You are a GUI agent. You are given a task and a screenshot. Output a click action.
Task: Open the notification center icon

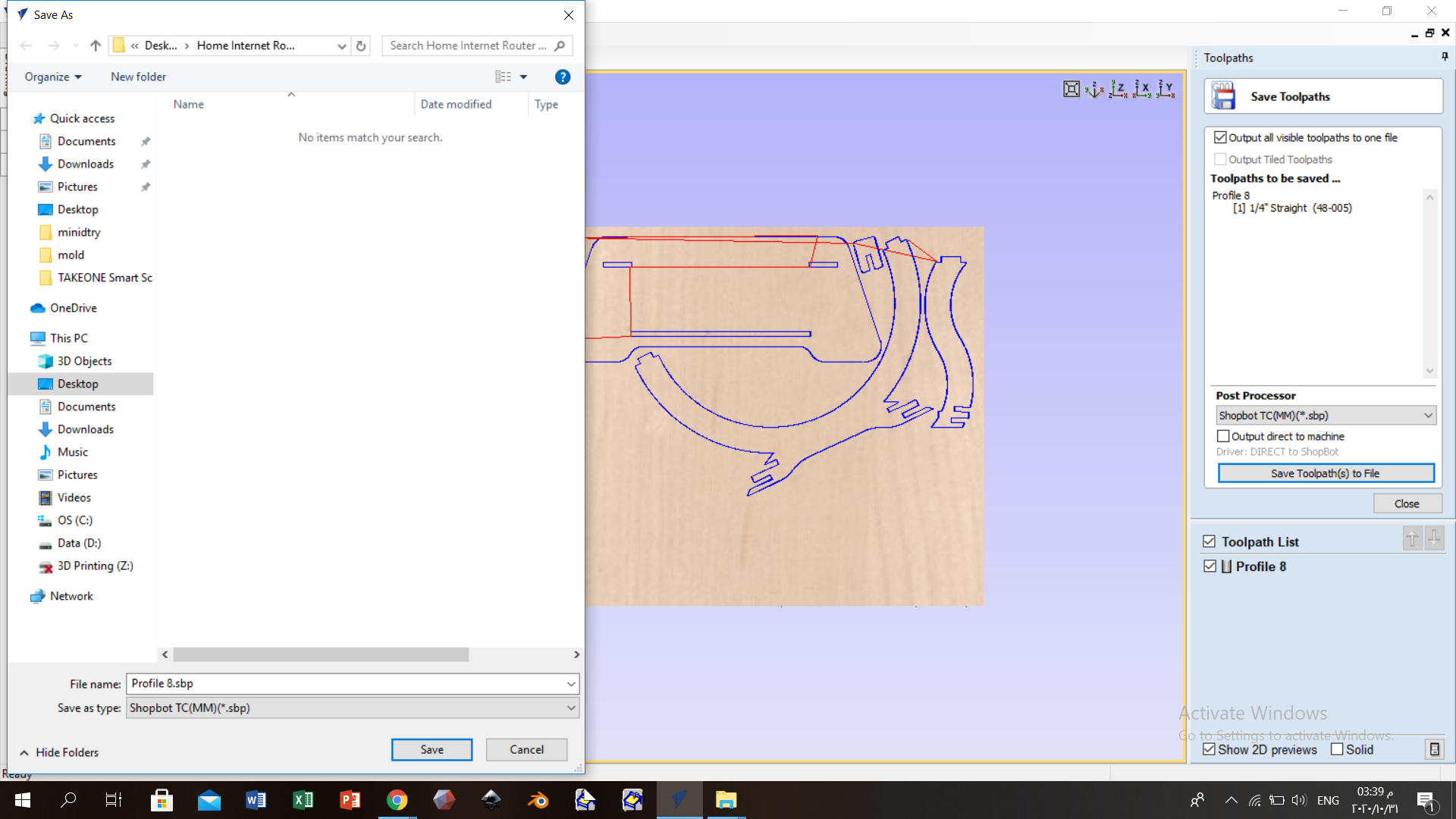pos(1426,800)
